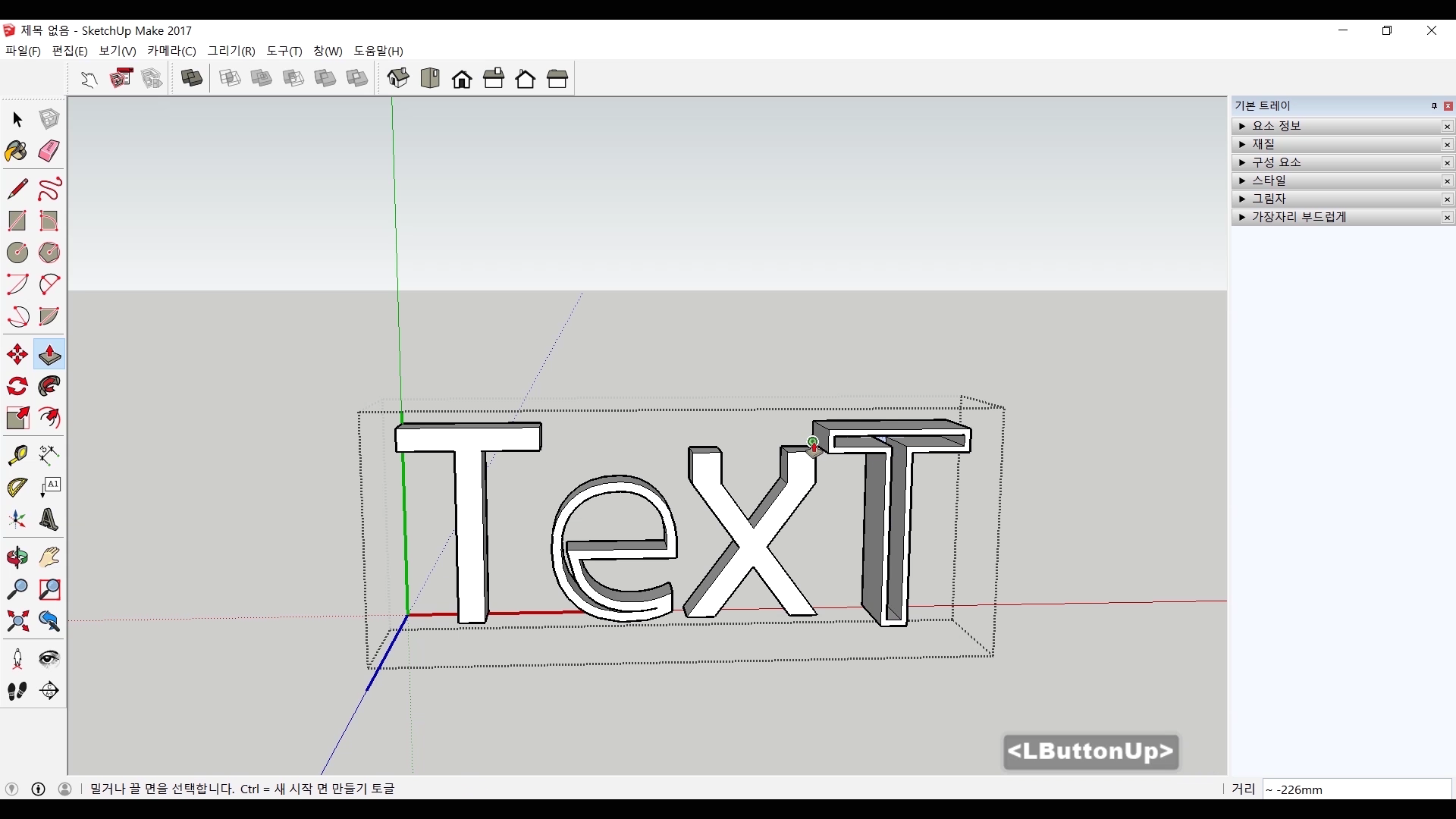Select the Tape Measure tool

[17, 455]
